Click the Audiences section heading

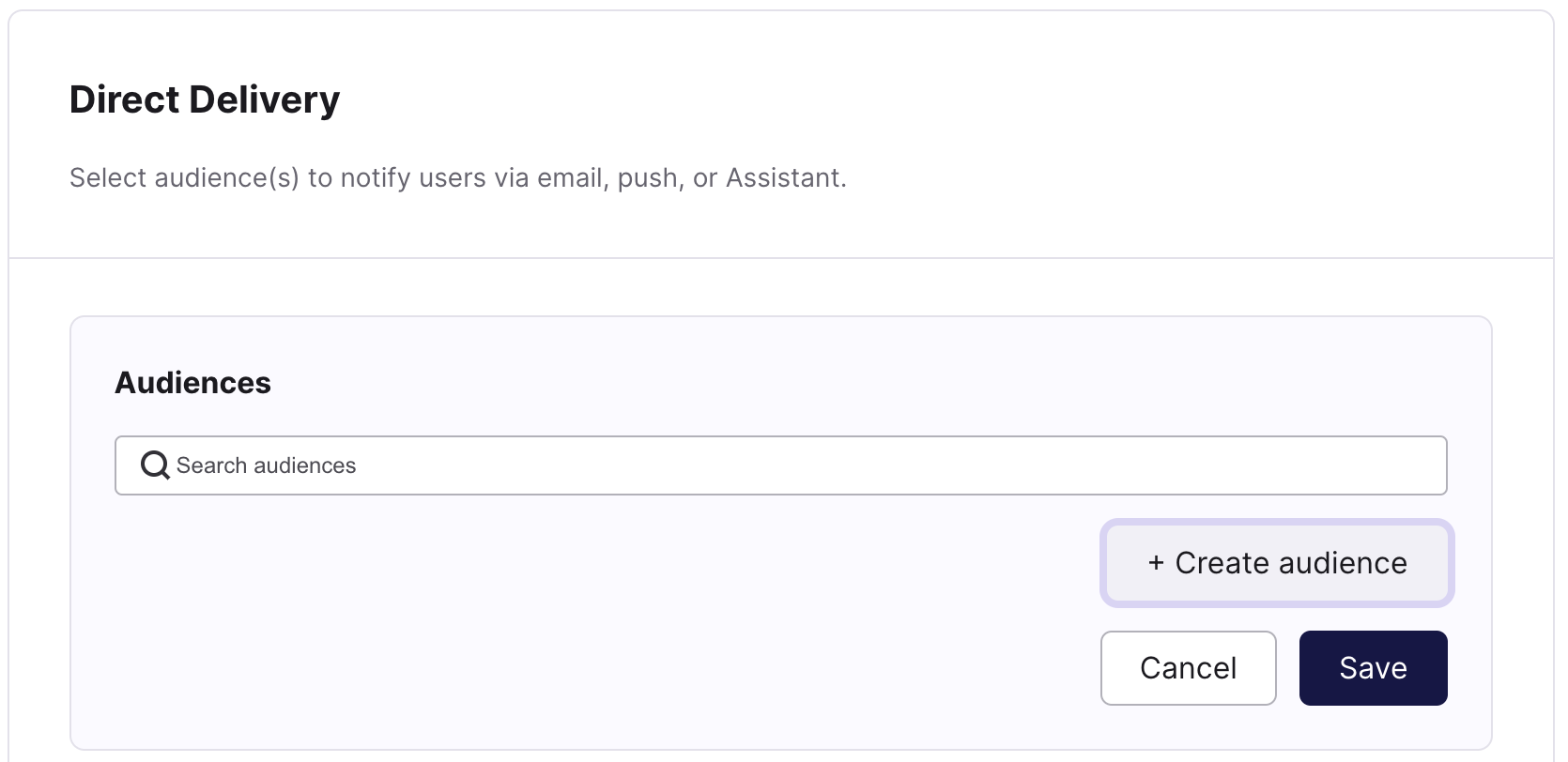(192, 382)
